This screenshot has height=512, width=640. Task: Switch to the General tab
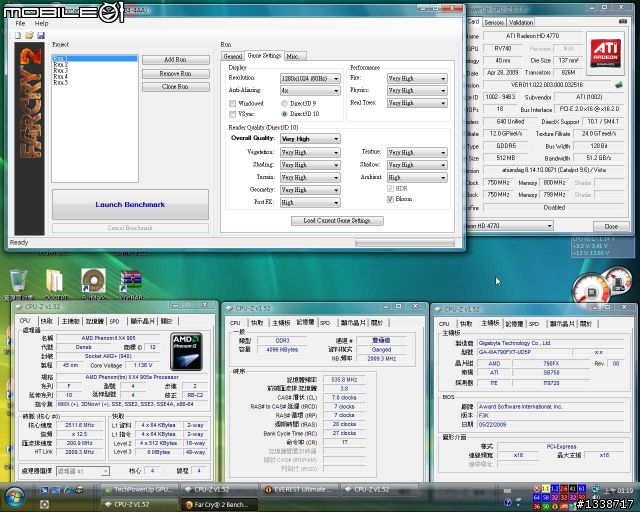pos(233,56)
